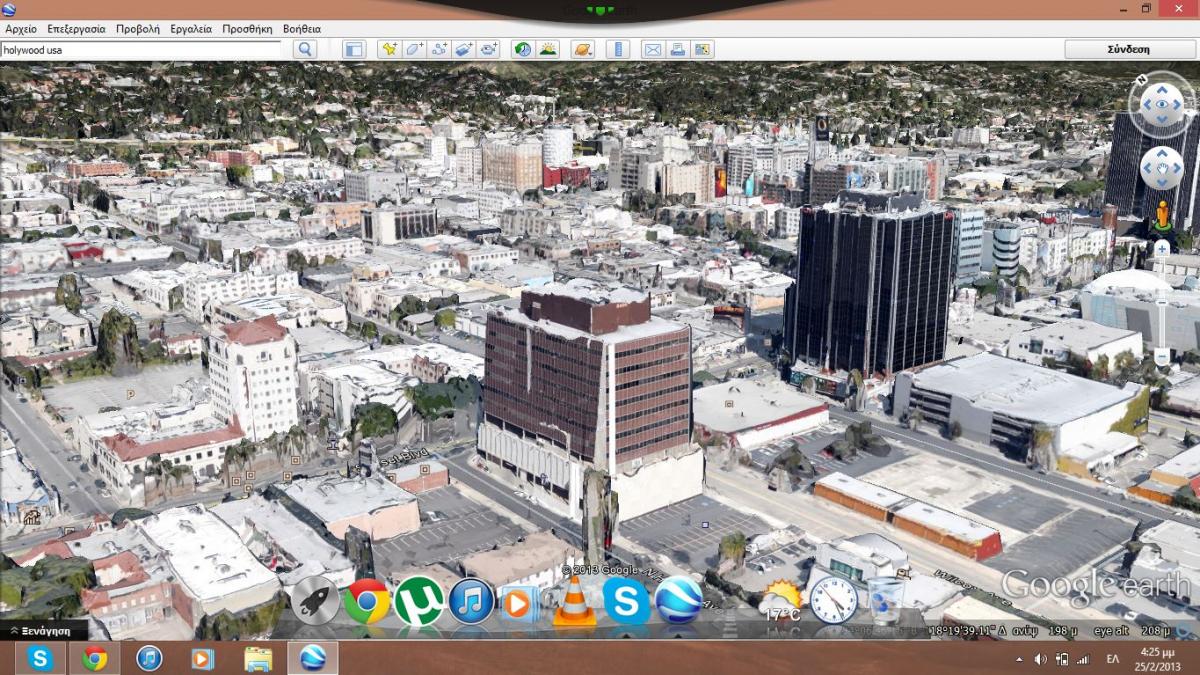Add a polygon from the toolbar

click(414, 49)
